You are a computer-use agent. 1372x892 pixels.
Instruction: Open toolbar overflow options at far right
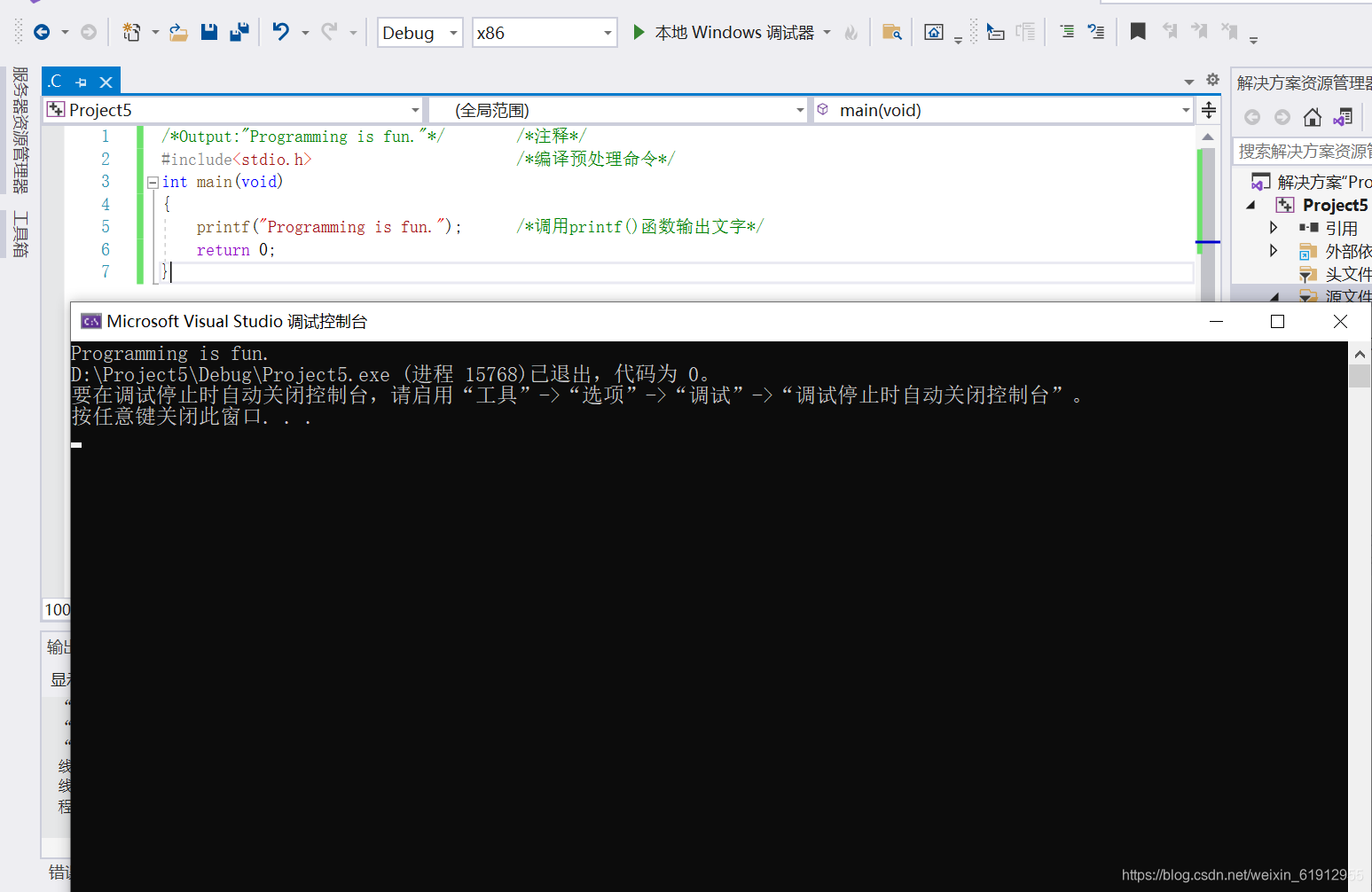pos(1253,40)
